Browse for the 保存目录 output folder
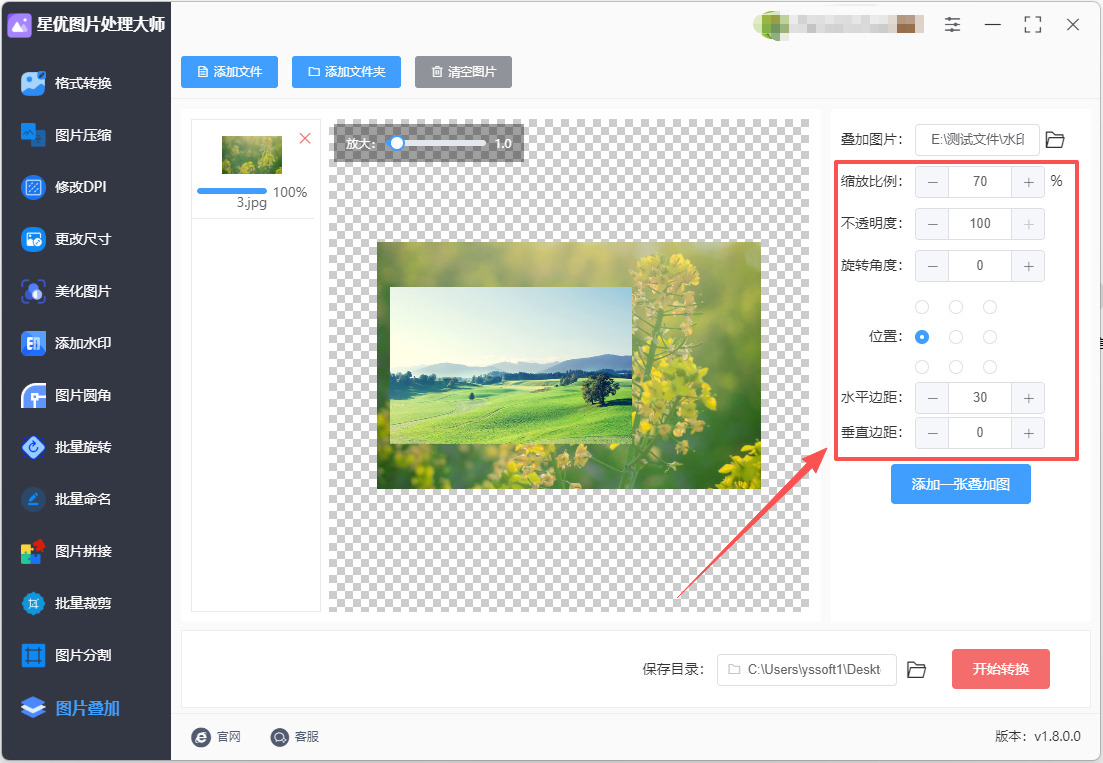 tap(916, 669)
